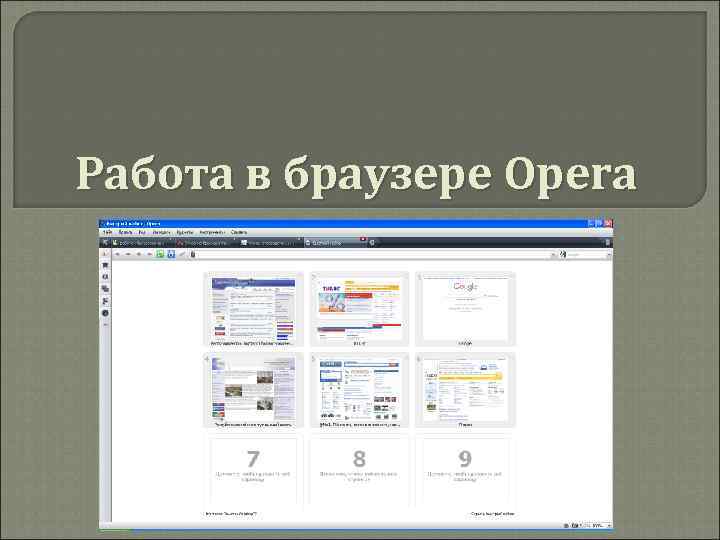The image size is (720, 540).
Task: Open the Mail Speed Dial thumbnail
Action: [x=359, y=390]
